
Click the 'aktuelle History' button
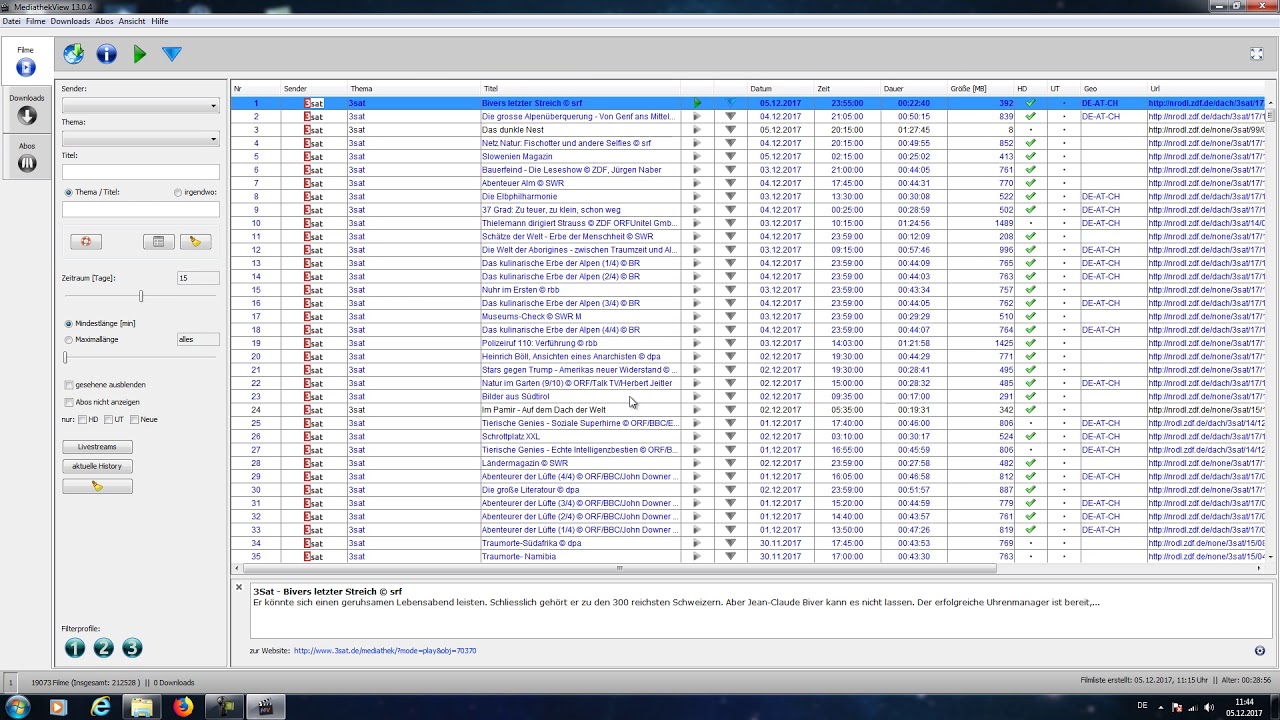point(97,466)
